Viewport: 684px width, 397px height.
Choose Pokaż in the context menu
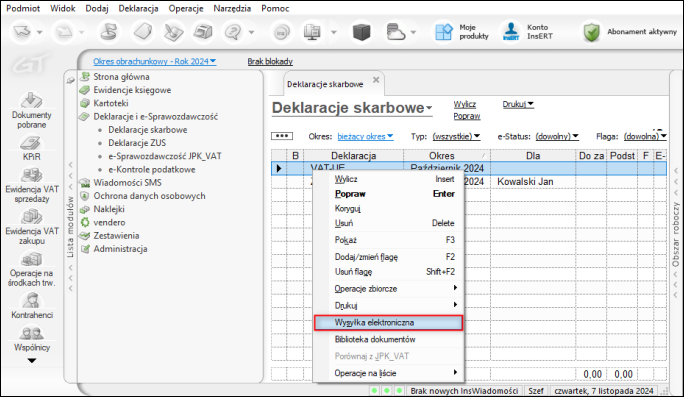(388, 240)
